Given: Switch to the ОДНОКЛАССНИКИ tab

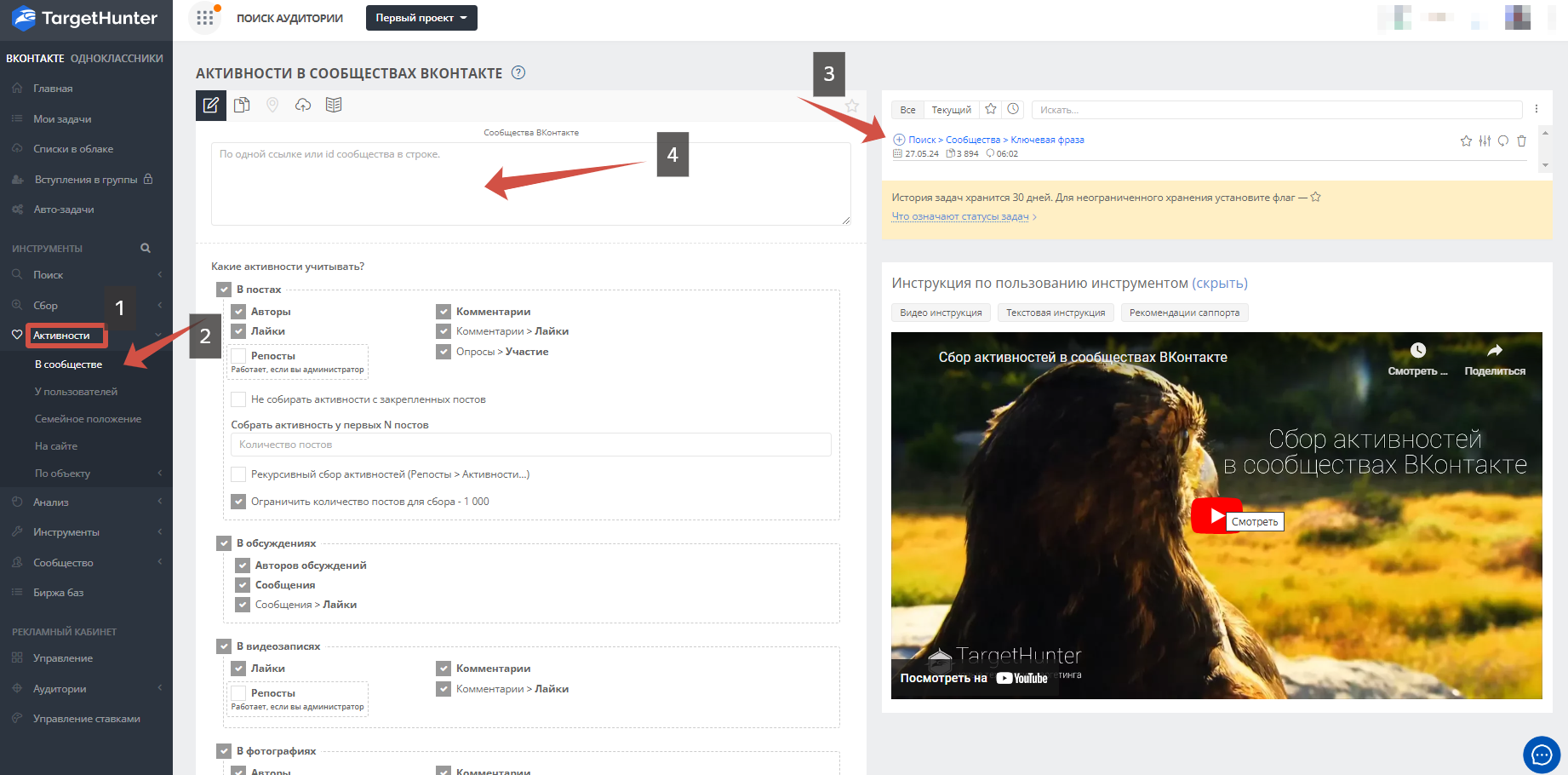Looking at the screenshot, I should 117,59.
